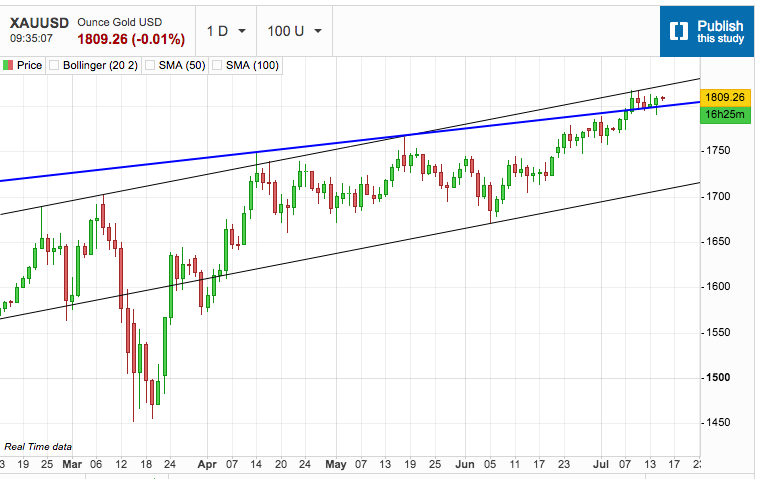Image resolution: width=758 pixels, height=479 pixels.
Task: Click the yellow 1809.26 price tag
Action: coord(725,98)
